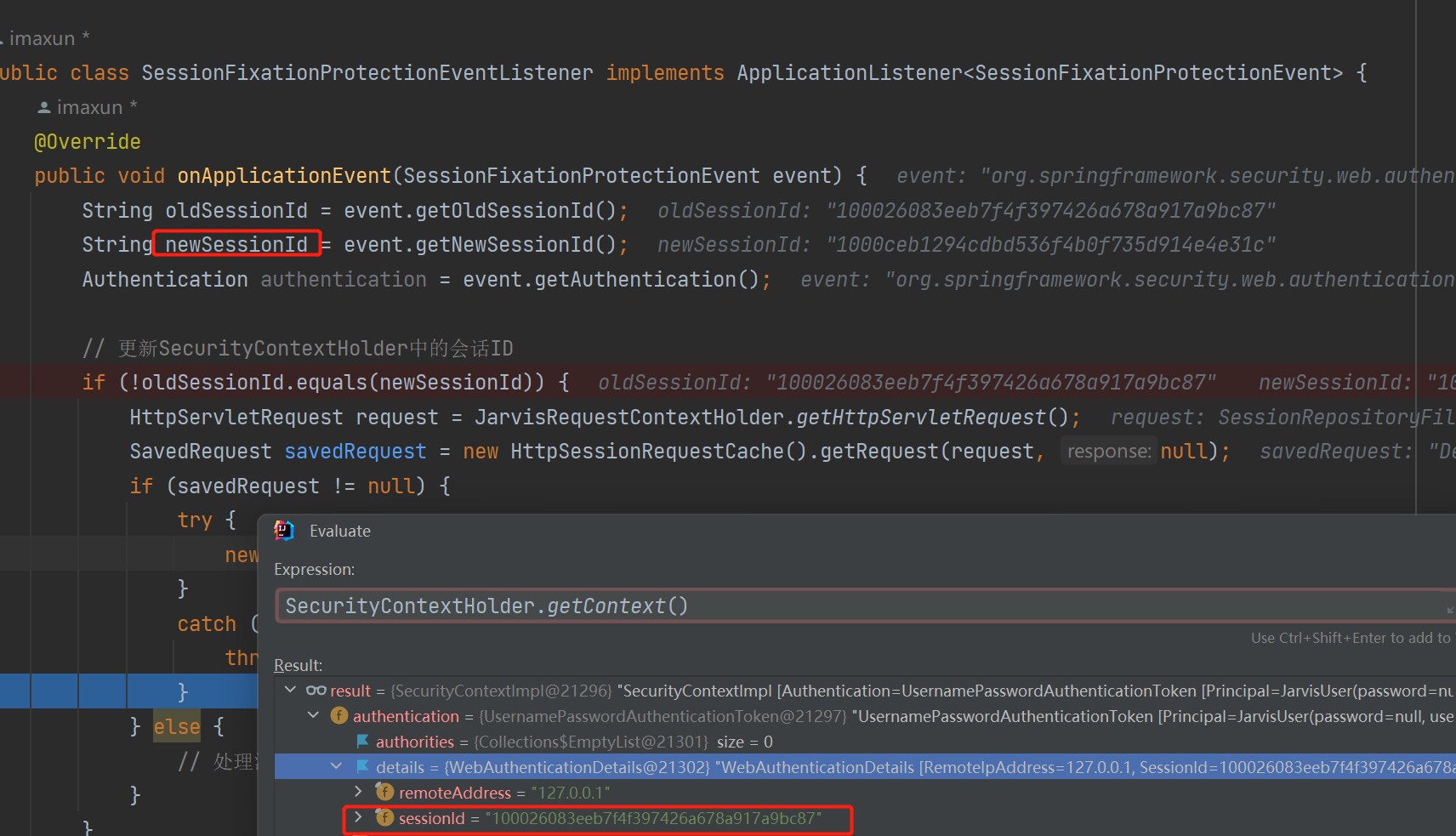Image resolution: width=1456 pixels, height=836 pixels.
Task: Expand the remoteAddress node
Action: [359, 792]
